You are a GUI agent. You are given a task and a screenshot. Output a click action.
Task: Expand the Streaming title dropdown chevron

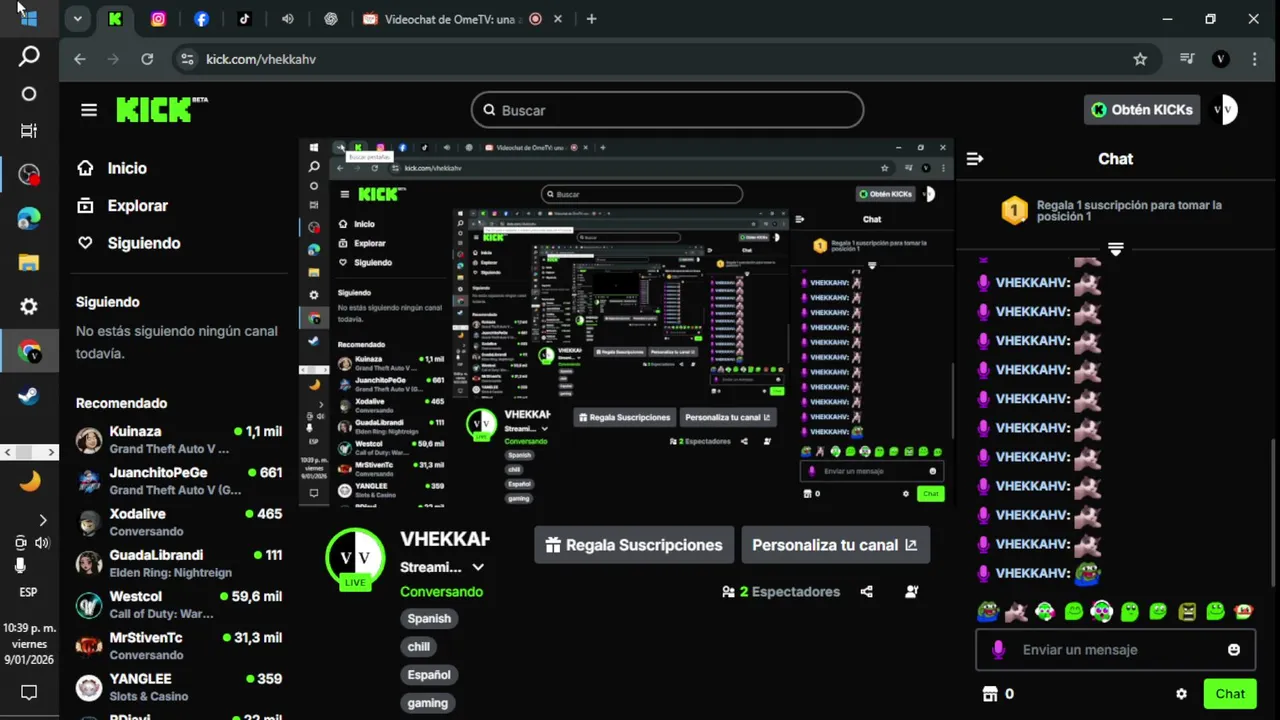[x=478, y=567]
